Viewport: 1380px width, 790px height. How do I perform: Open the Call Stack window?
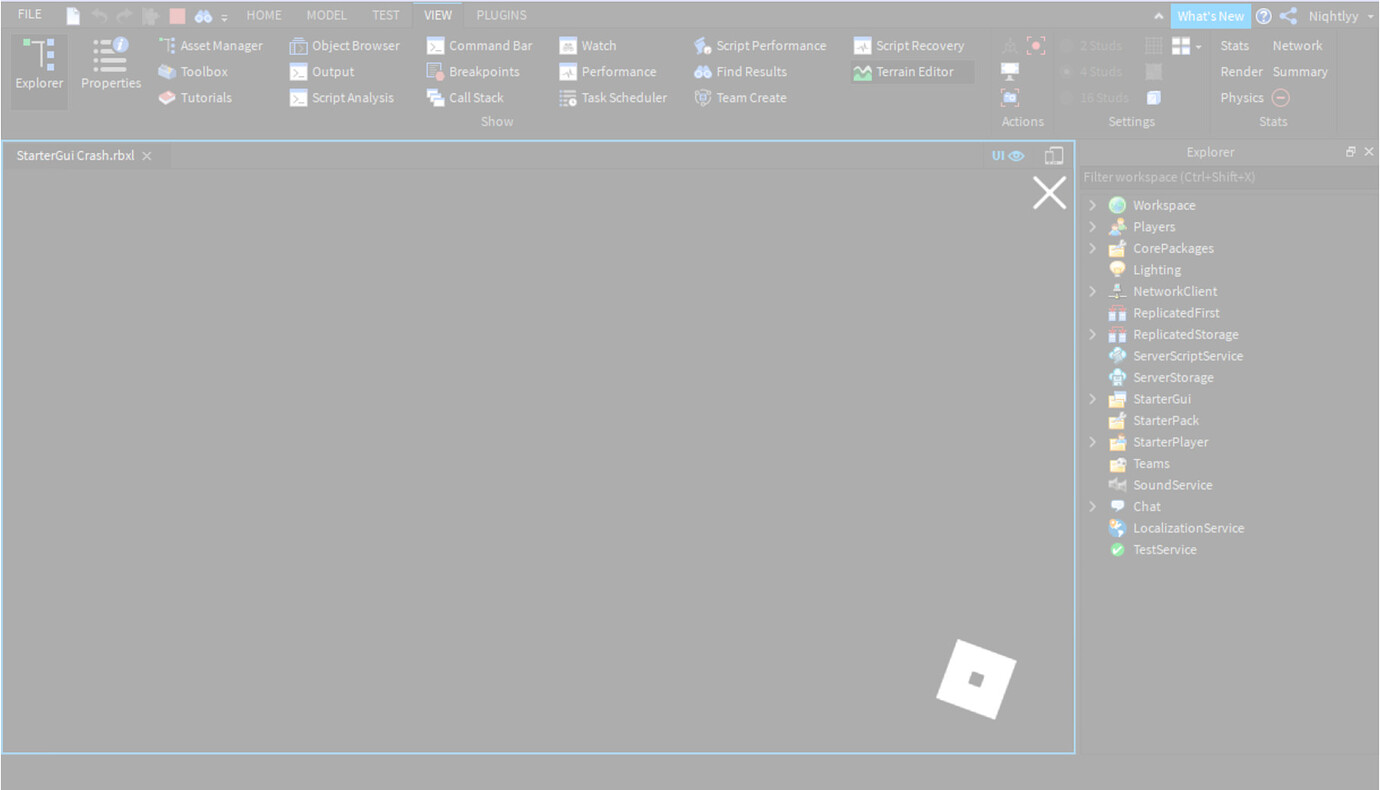[465, 98]
